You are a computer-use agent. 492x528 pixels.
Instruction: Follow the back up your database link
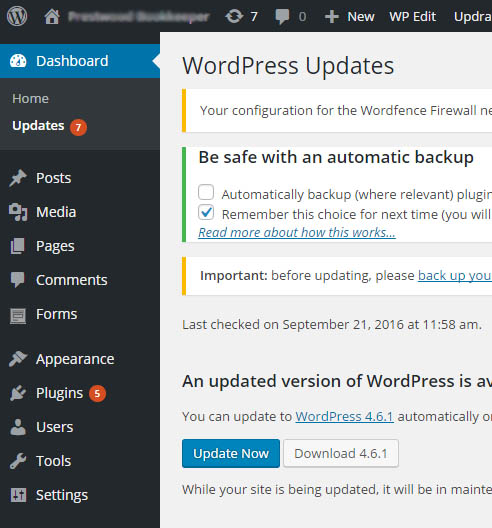tap(455, 275)
